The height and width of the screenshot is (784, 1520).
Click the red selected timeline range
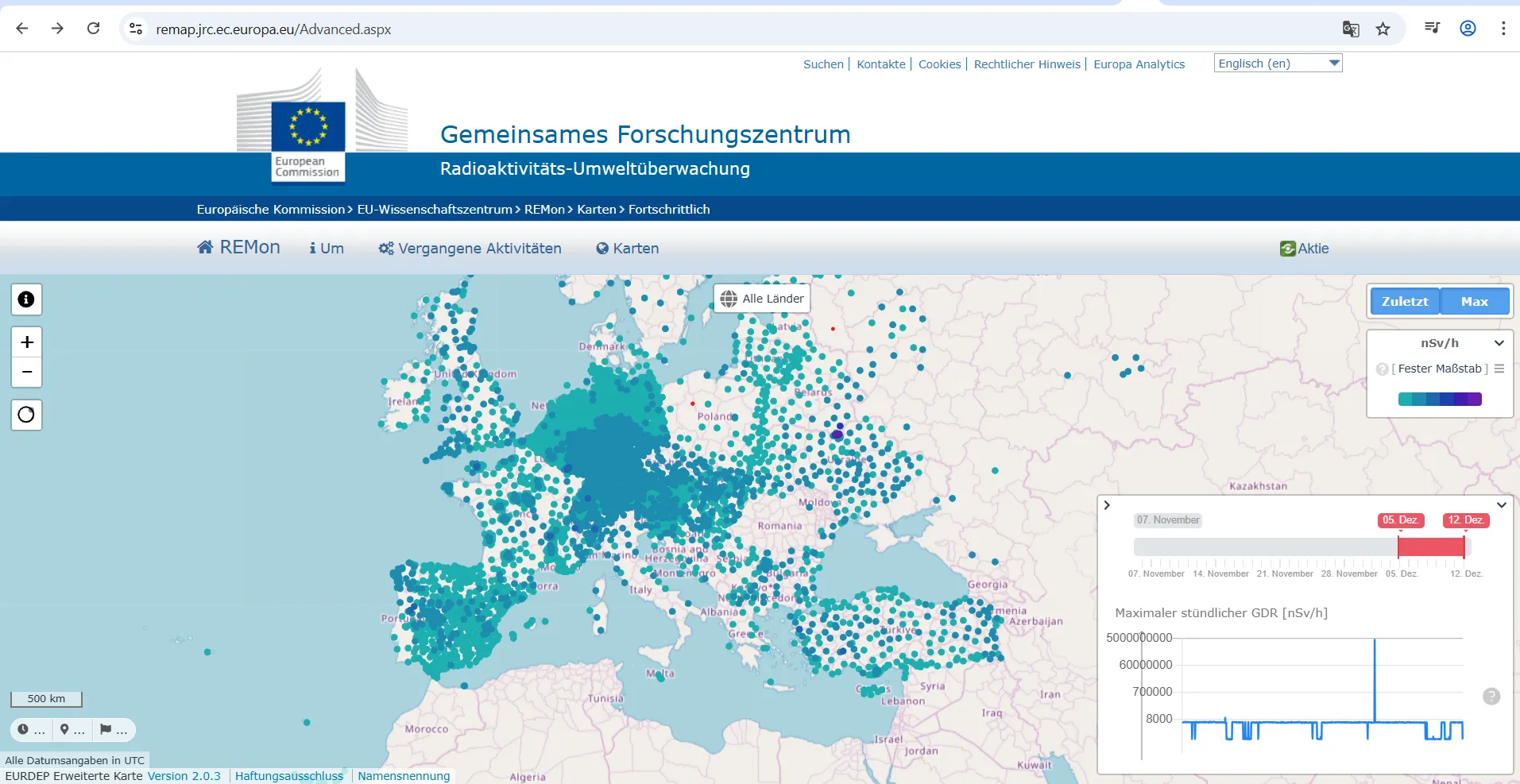(1430, 546)
